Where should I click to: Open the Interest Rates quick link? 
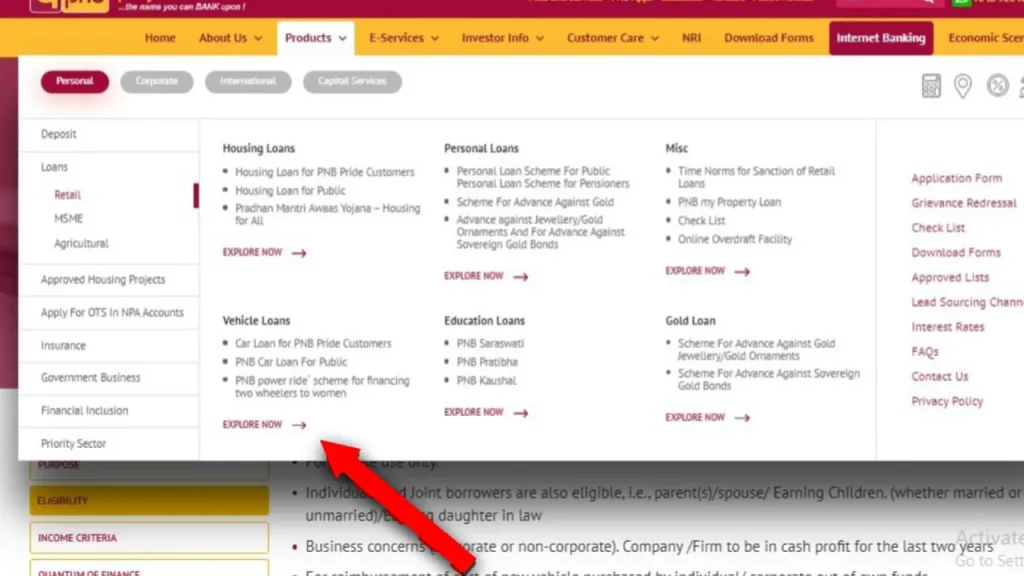pyautogui.click(x=947, y=327)
